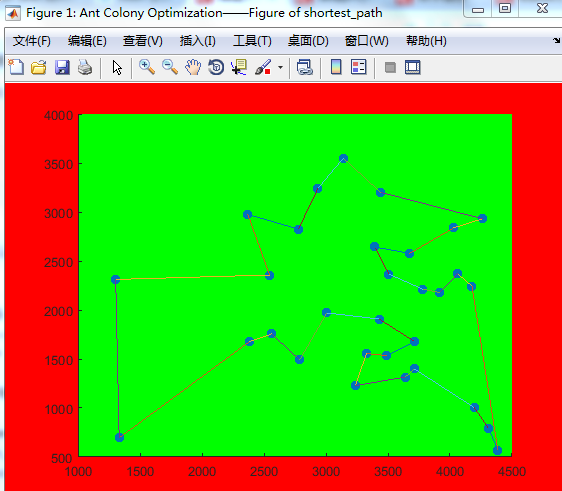The image size is (562, 491).
Task: Click the topmost path node near 3500
Action: pos(343,158)
